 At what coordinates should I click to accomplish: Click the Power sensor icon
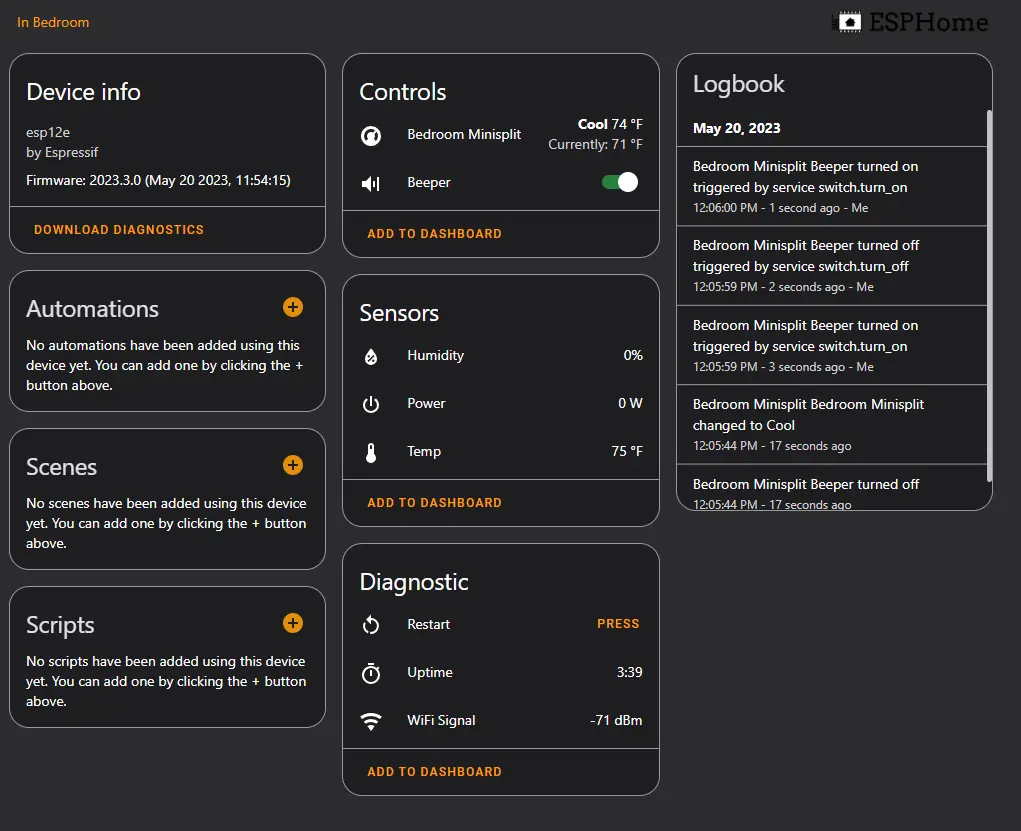coord(371,404)
